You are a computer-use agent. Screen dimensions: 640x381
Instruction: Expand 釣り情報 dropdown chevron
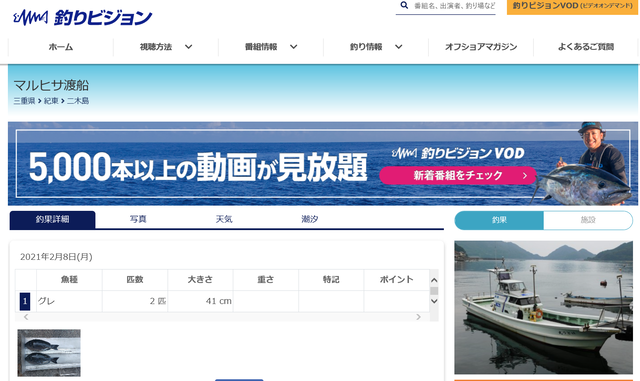pyautogui.click(x=399, y=47)
